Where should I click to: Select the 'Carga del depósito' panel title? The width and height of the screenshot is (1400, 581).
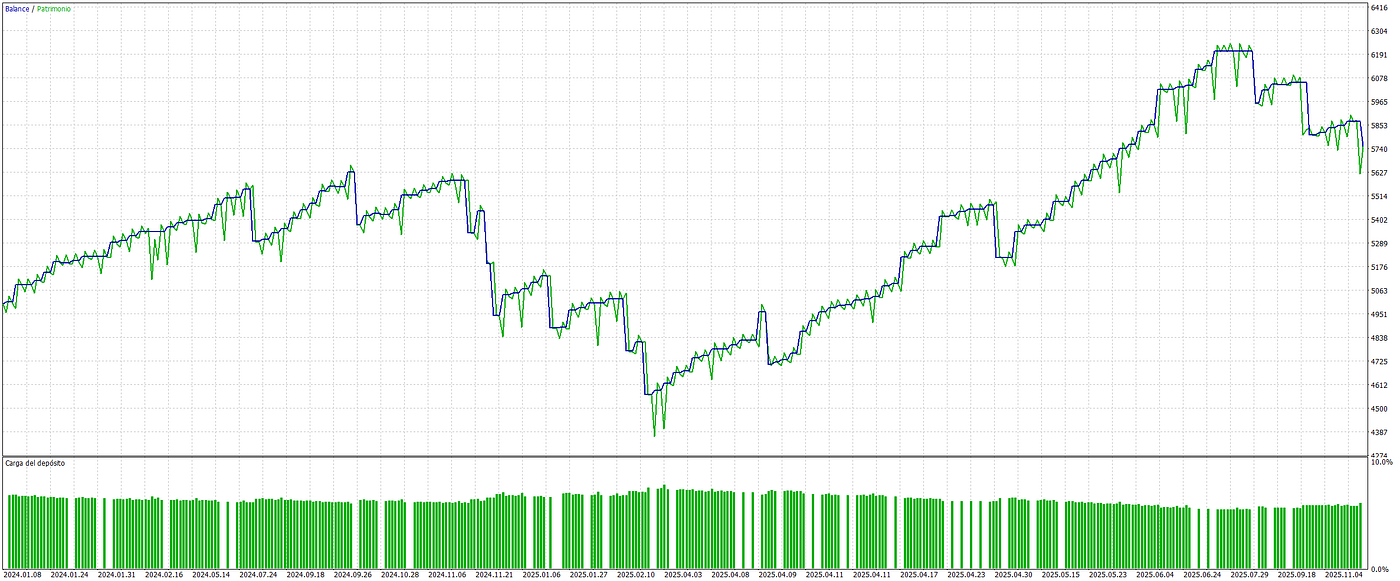point(35,464)
